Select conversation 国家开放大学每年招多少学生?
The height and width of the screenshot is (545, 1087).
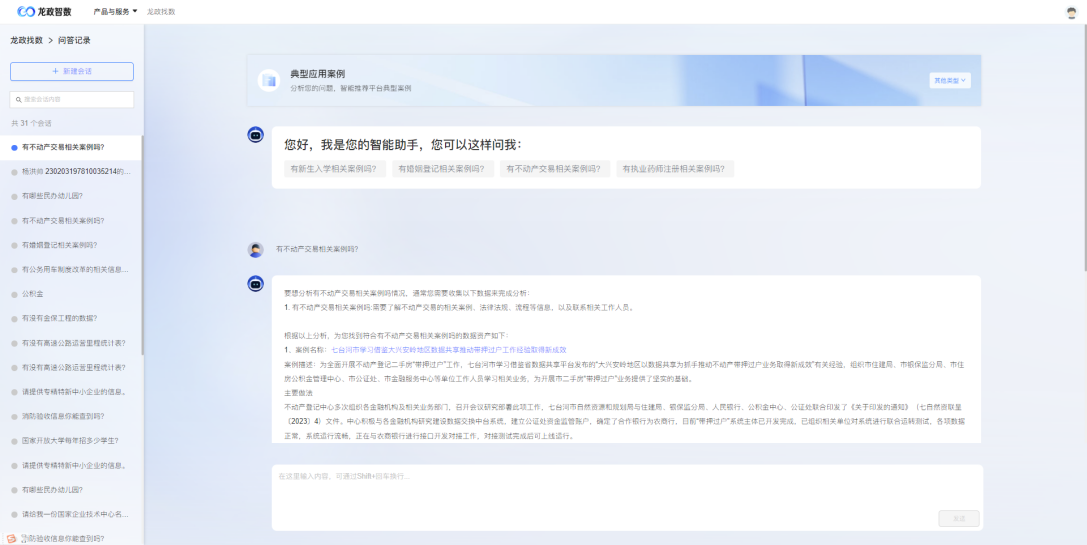pos(73,441)
